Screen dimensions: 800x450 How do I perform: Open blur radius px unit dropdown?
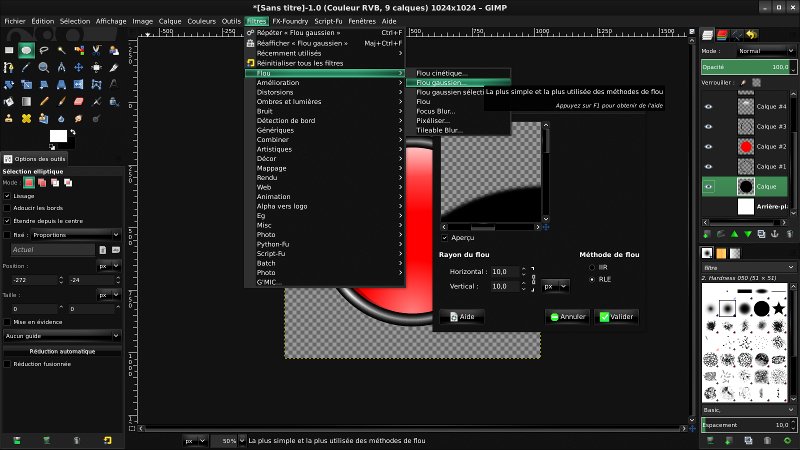tap(555, 287)
